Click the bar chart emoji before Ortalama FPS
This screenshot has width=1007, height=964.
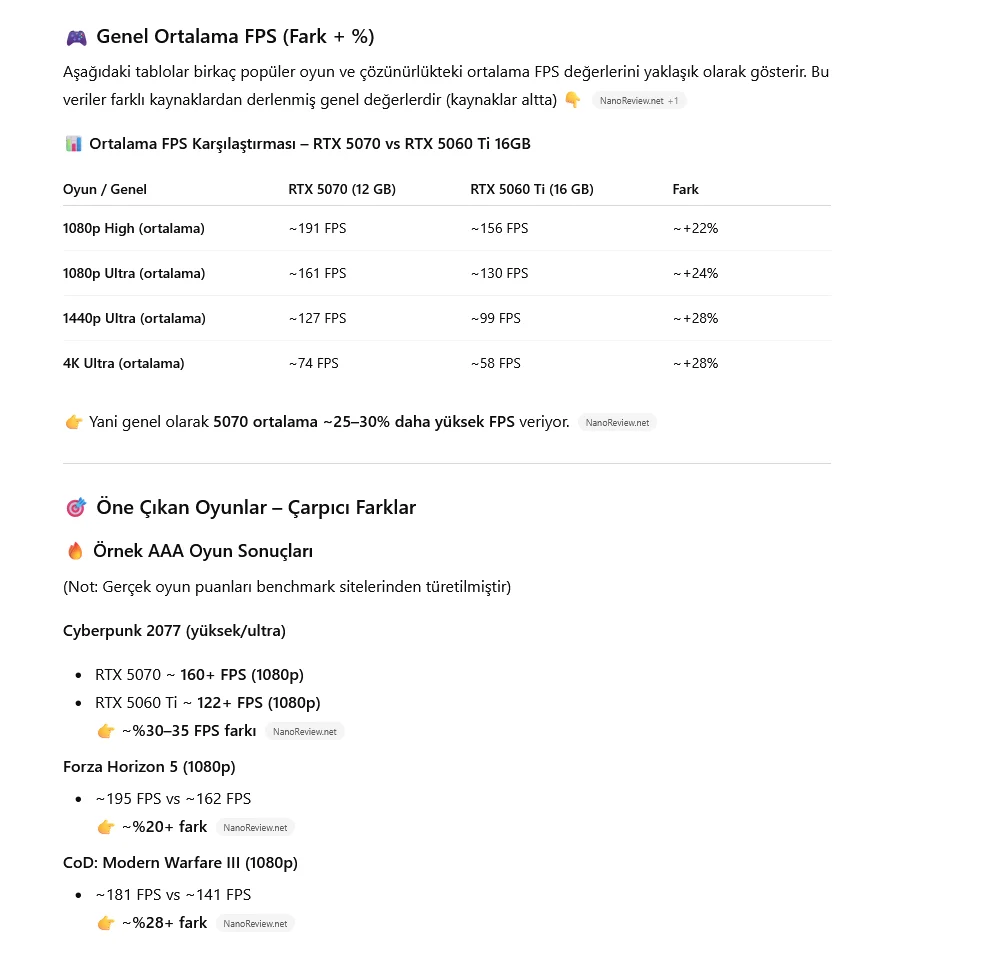pos(73,144)
